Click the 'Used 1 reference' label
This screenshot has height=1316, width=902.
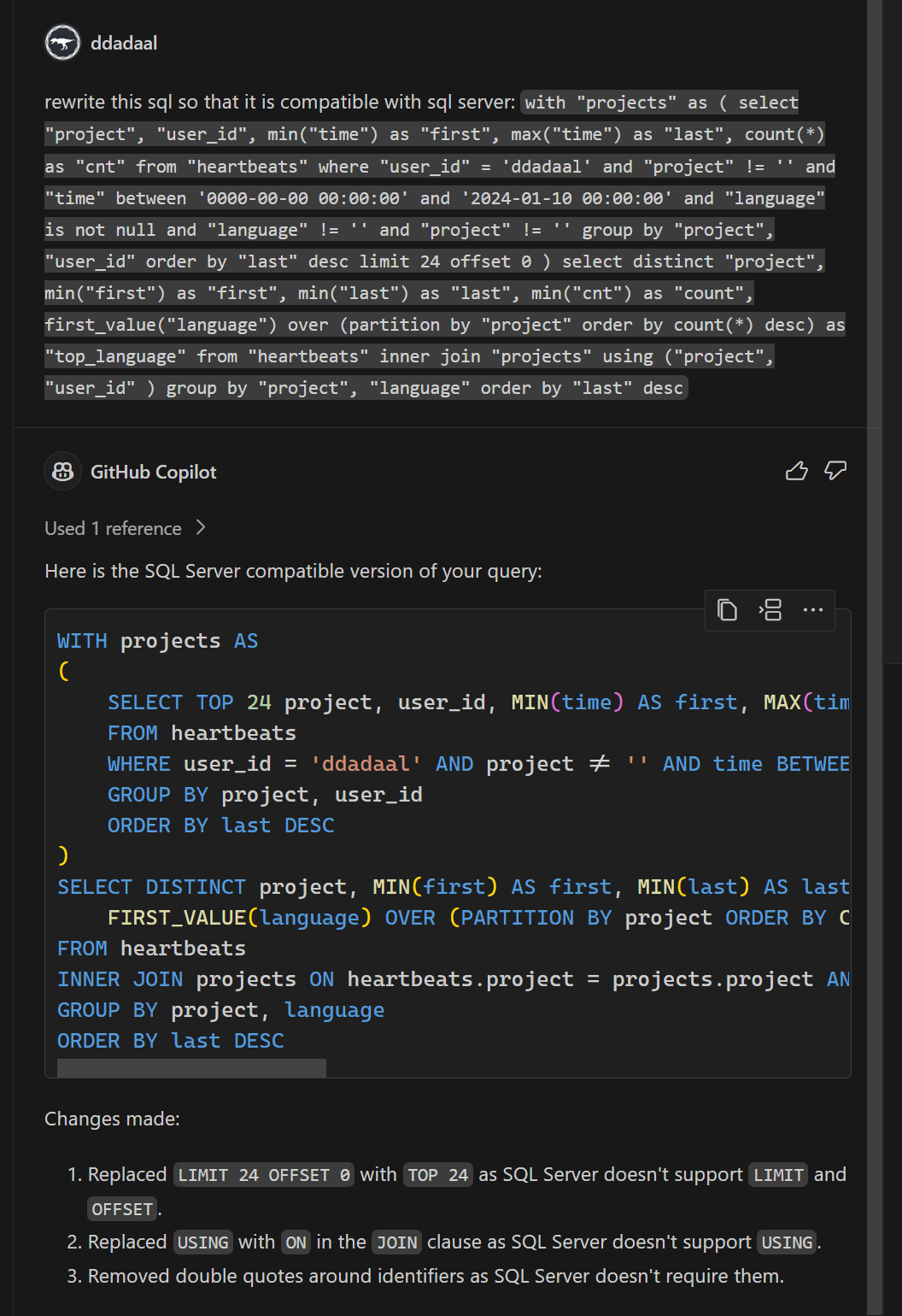click(x=113, y=529)
